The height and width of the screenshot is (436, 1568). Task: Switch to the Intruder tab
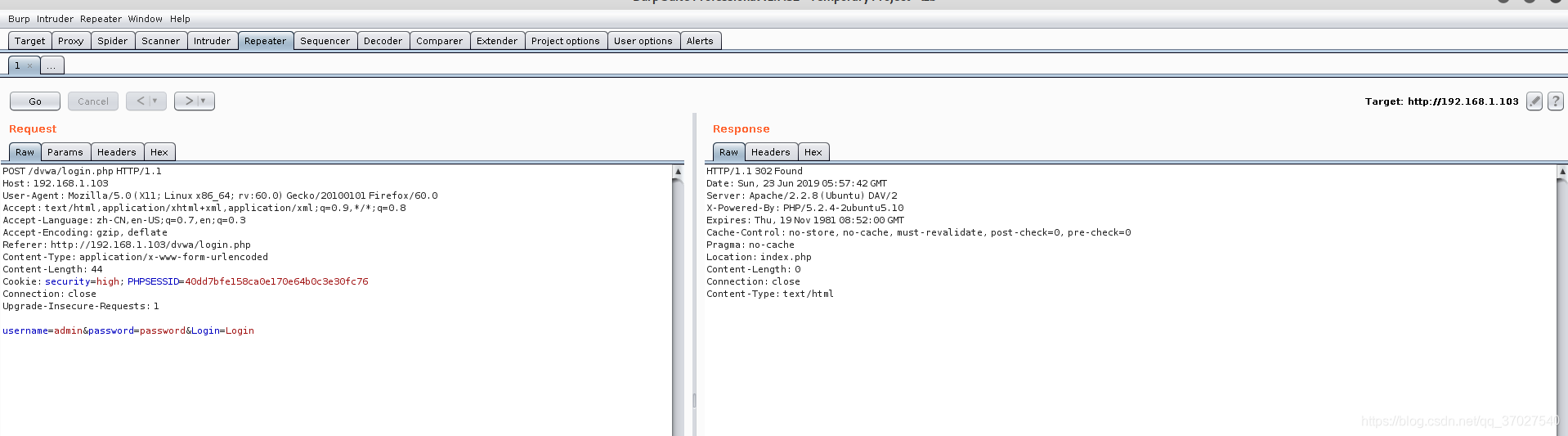coord(213,41)
